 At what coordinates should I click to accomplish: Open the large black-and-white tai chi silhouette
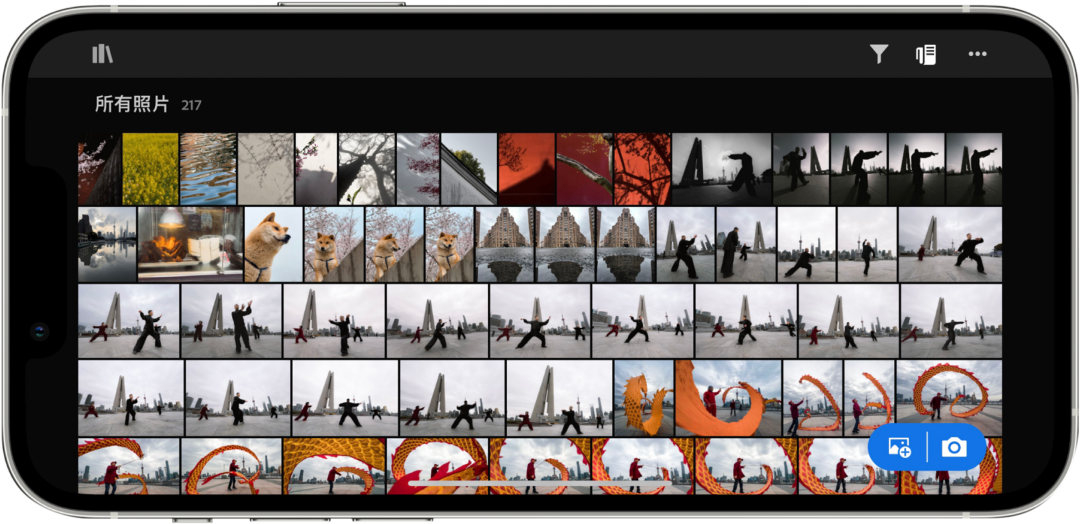click(721, 169)
